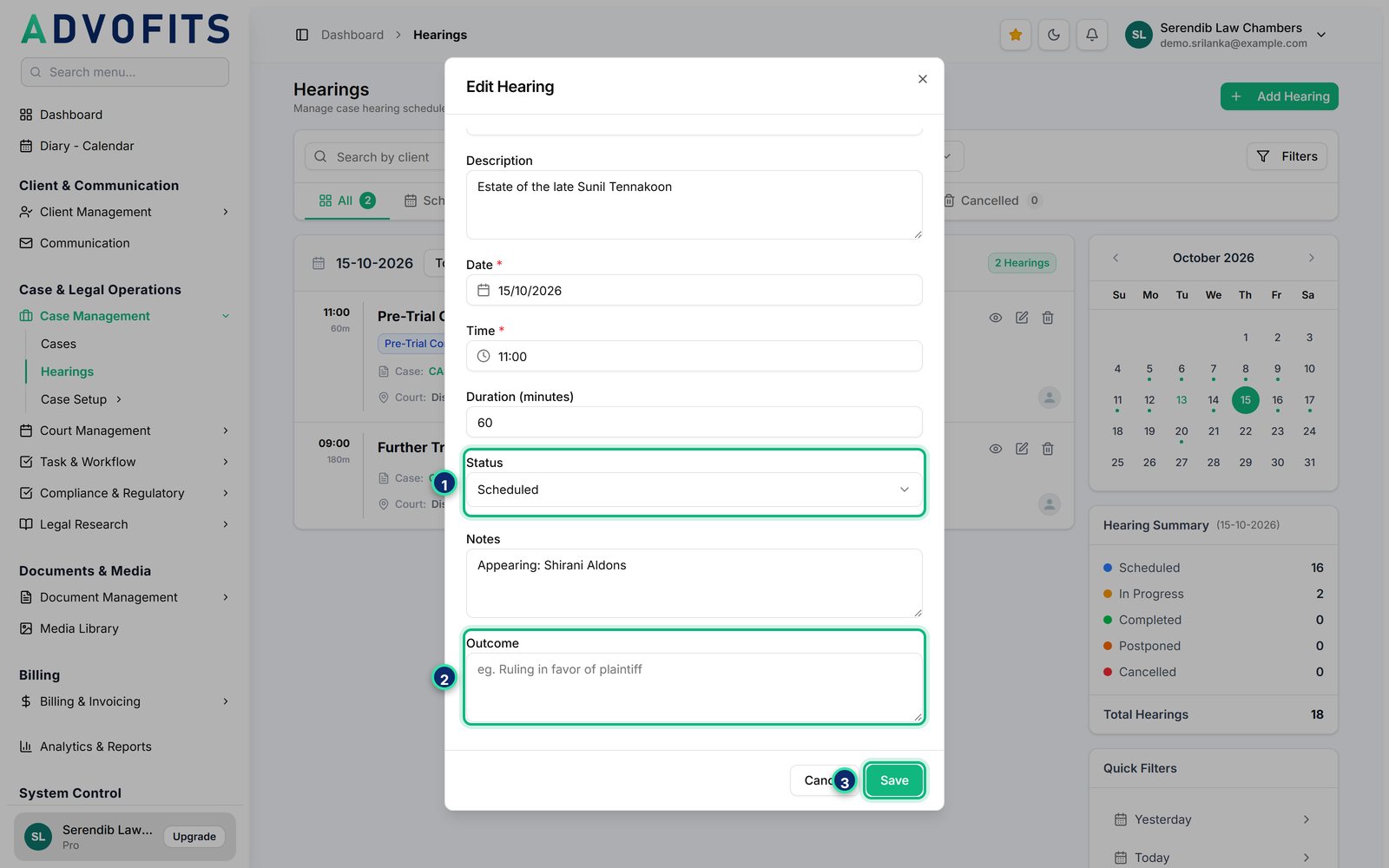Viewport: 1389px width, 868px height.
Task: Click the Dashboard breadcrumb link
Action: click(352, 35)
